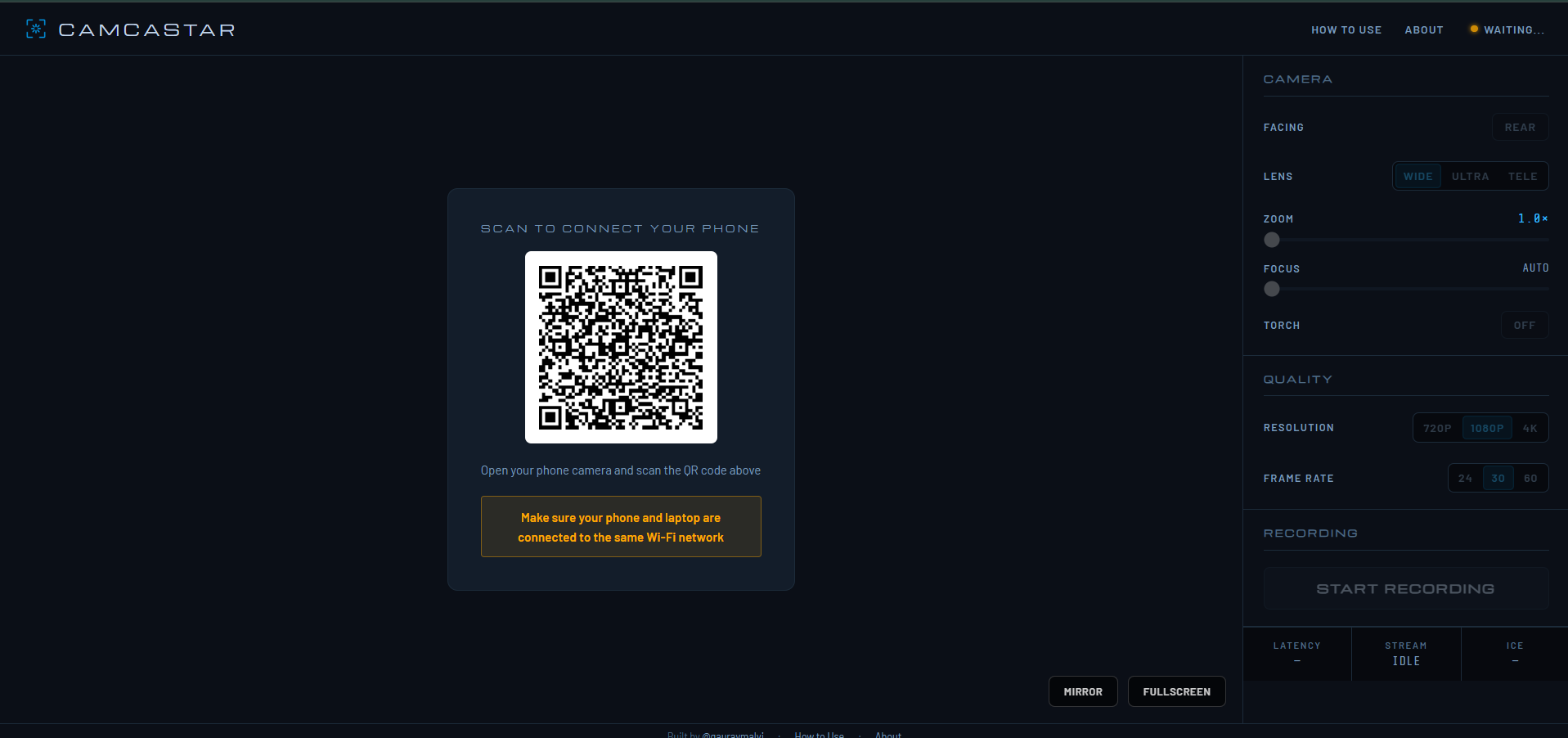Click the CAMCASTAR brand name
The height and width of the screenshot is (738, 1568).
[x=147, y=30]
